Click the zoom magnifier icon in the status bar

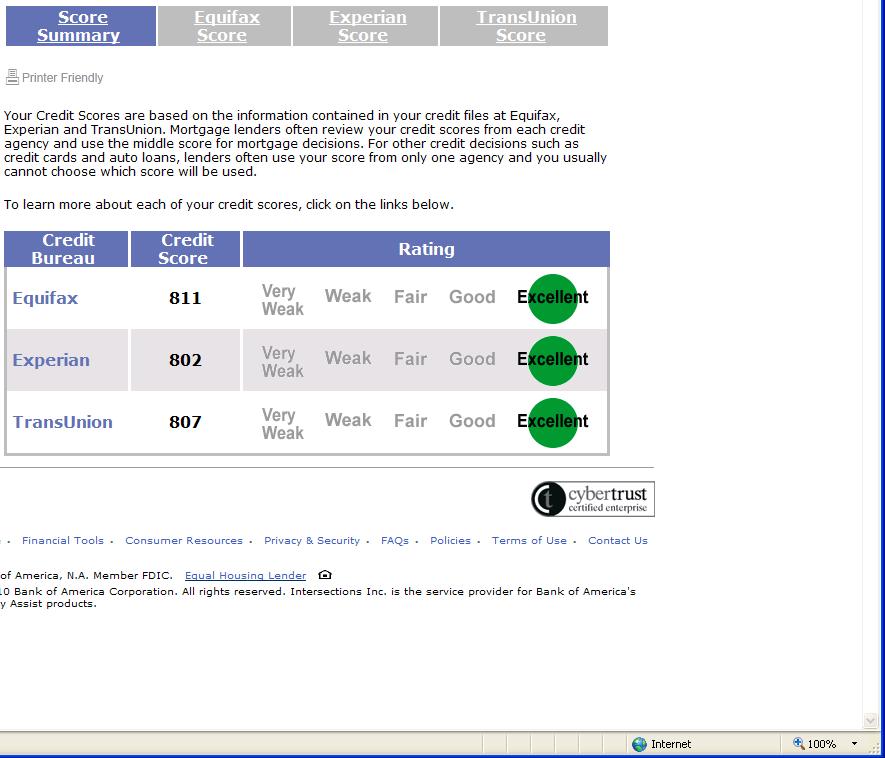point(798,743)
